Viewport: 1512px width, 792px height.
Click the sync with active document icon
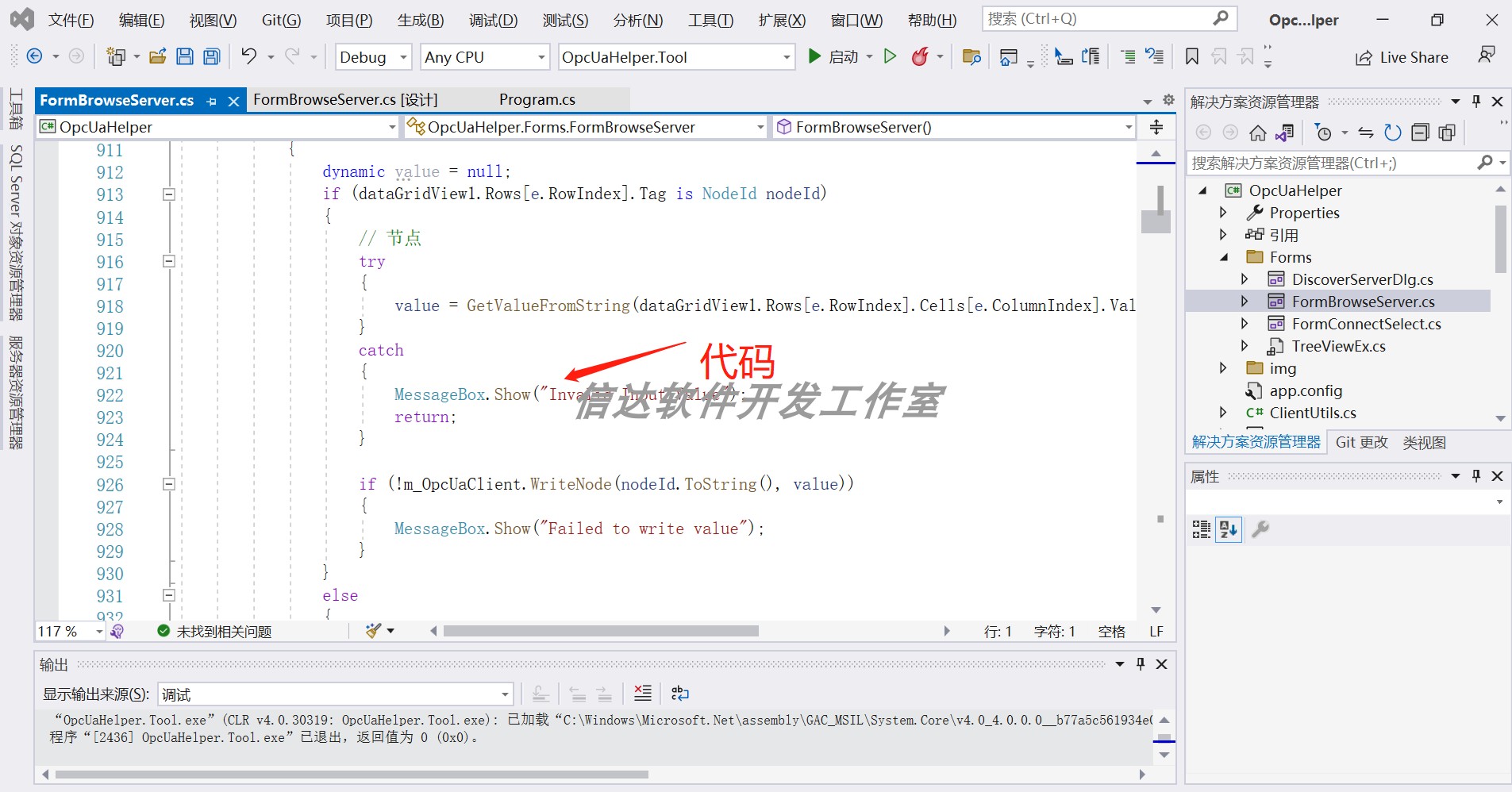click(1366, 133)
